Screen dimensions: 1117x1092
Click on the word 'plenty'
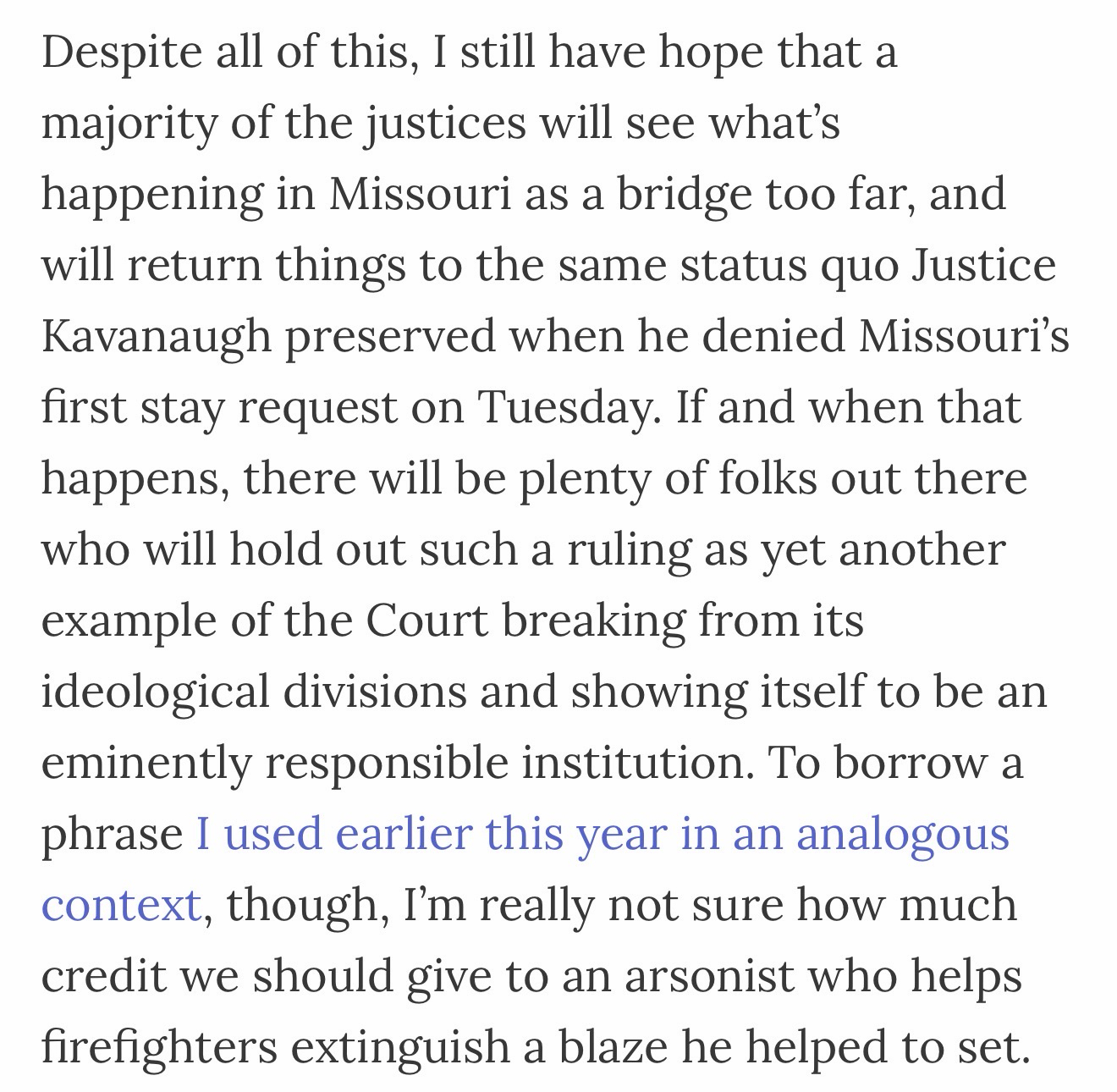point(586,480)
